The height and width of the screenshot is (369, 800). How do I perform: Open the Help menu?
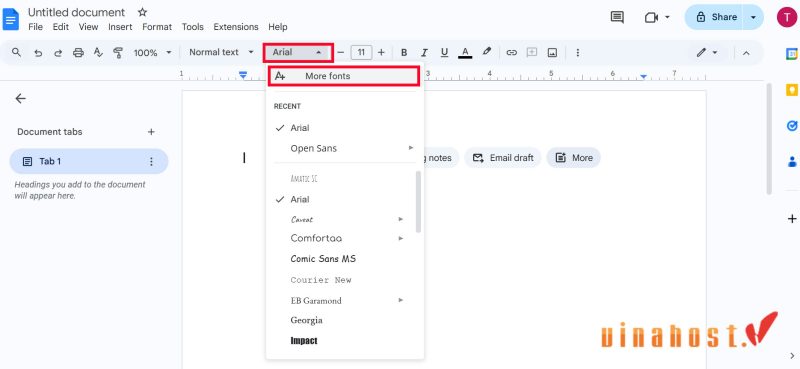click(278, 27)
